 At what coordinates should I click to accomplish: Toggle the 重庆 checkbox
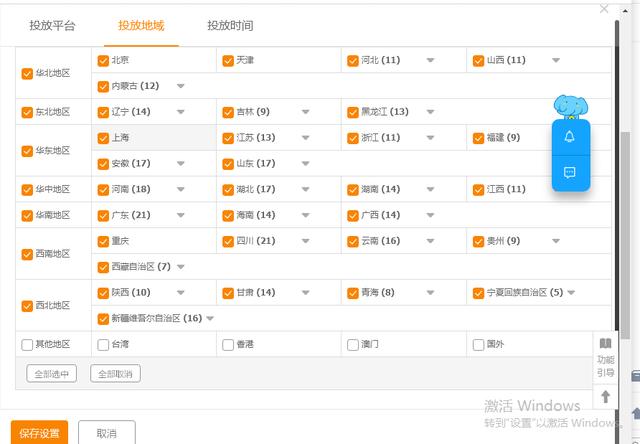click(103, 241)
